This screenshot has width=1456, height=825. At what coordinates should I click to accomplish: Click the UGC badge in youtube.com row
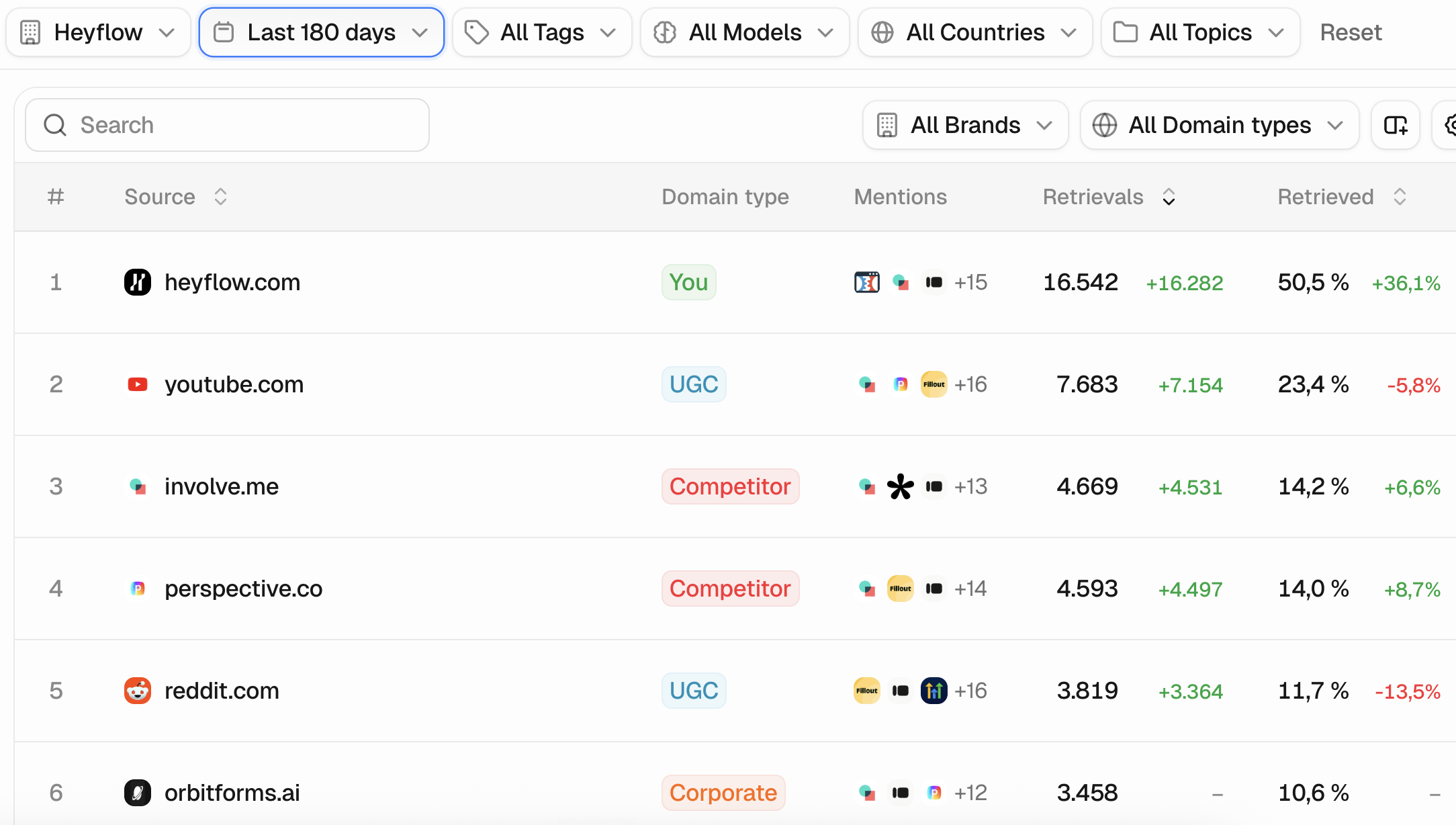694,384
